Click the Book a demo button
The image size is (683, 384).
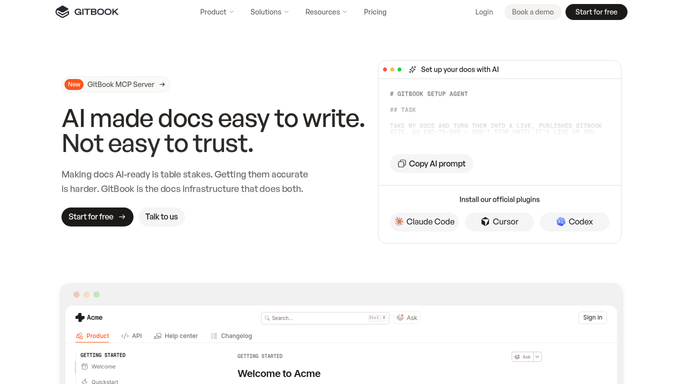(532, 12)
